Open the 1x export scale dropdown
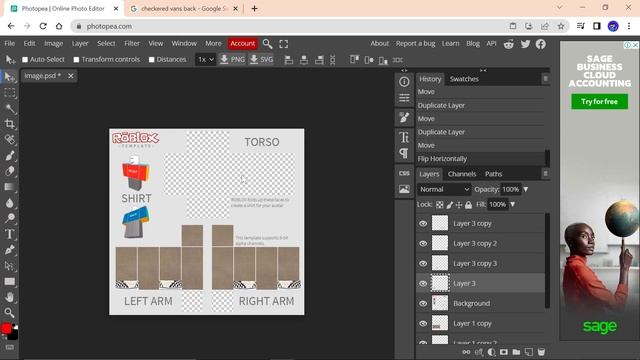The width and height of the screenshot is (640, 360). pyautogui.click(x=205, y=60)
